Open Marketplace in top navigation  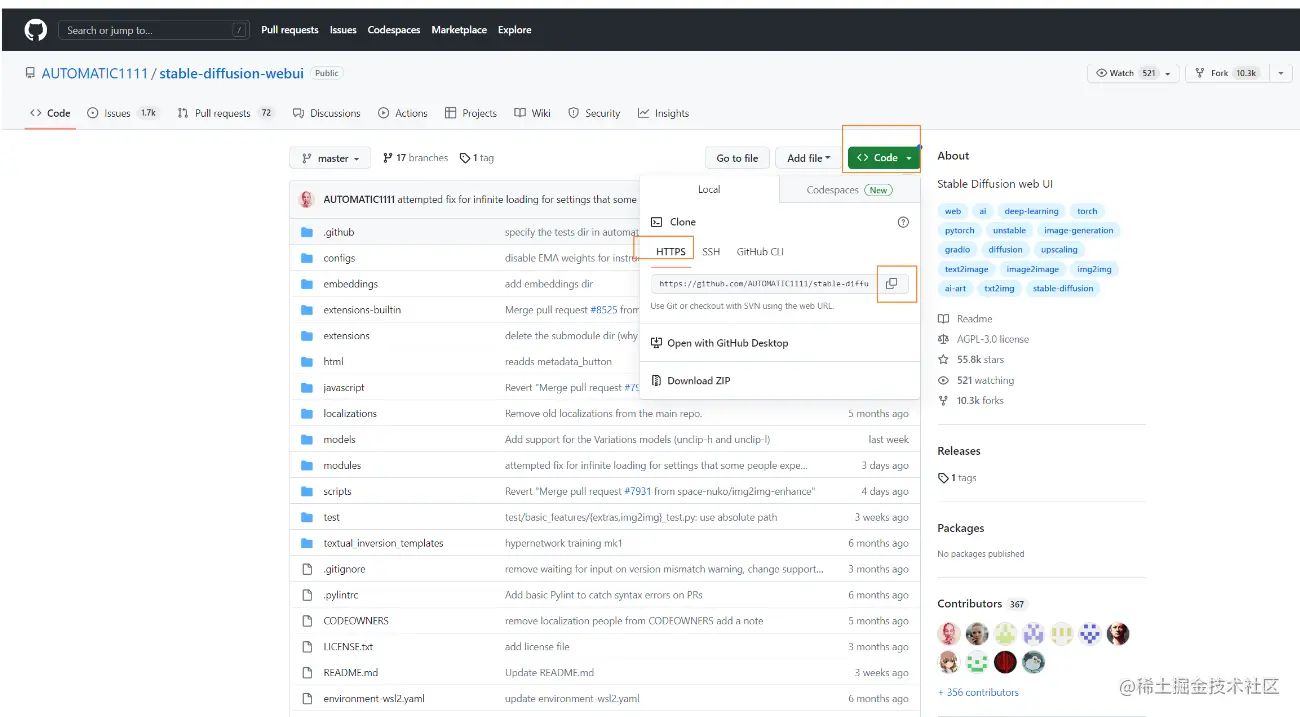(x=459, y=30)
